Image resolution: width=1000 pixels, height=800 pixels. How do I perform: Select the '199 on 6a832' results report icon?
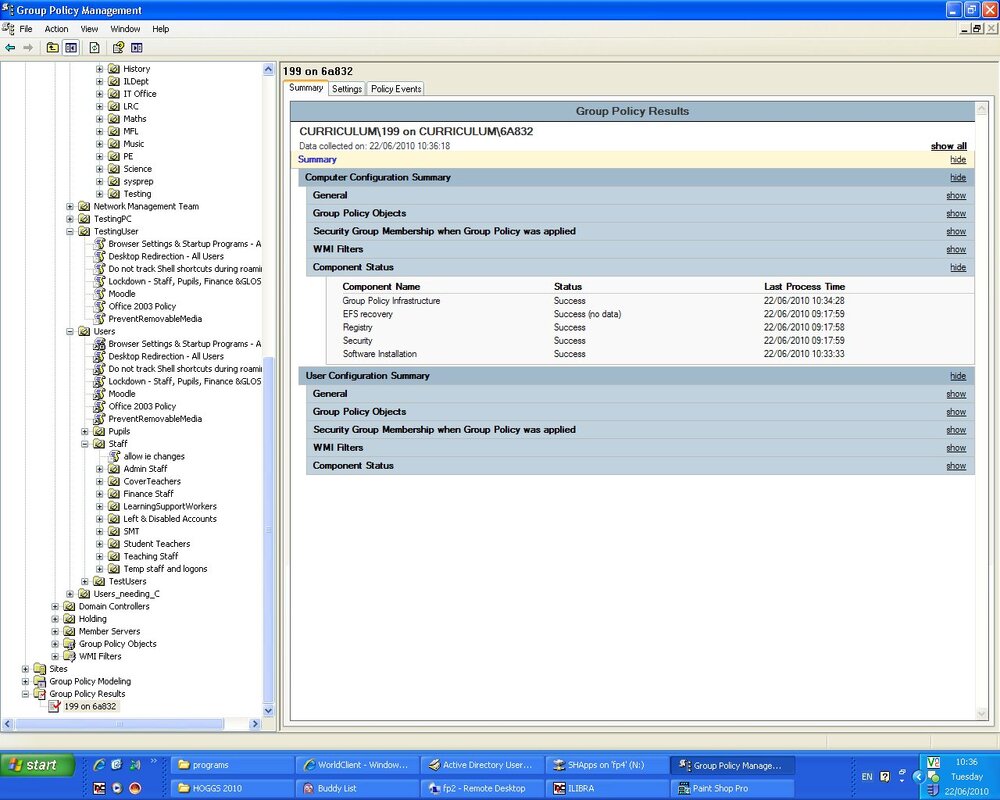coord(54,706)
